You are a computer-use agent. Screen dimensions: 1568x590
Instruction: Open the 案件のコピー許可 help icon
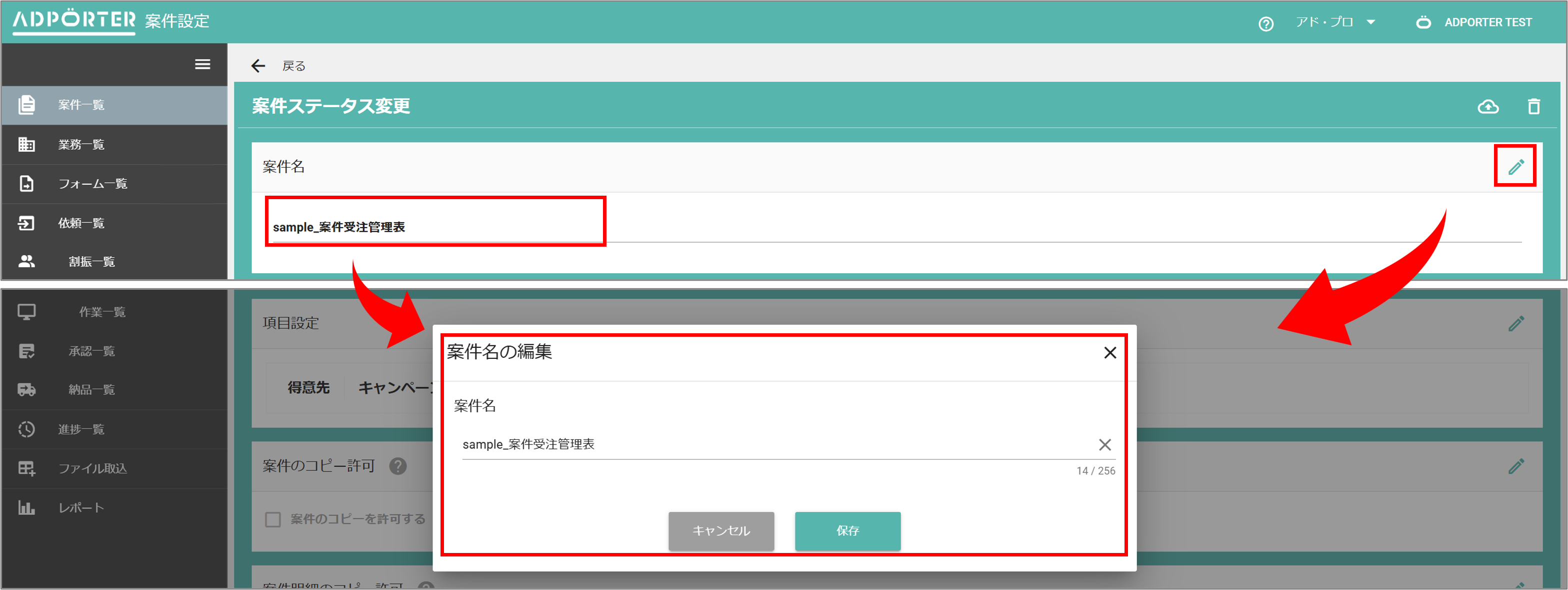click(x=398, y=466)
